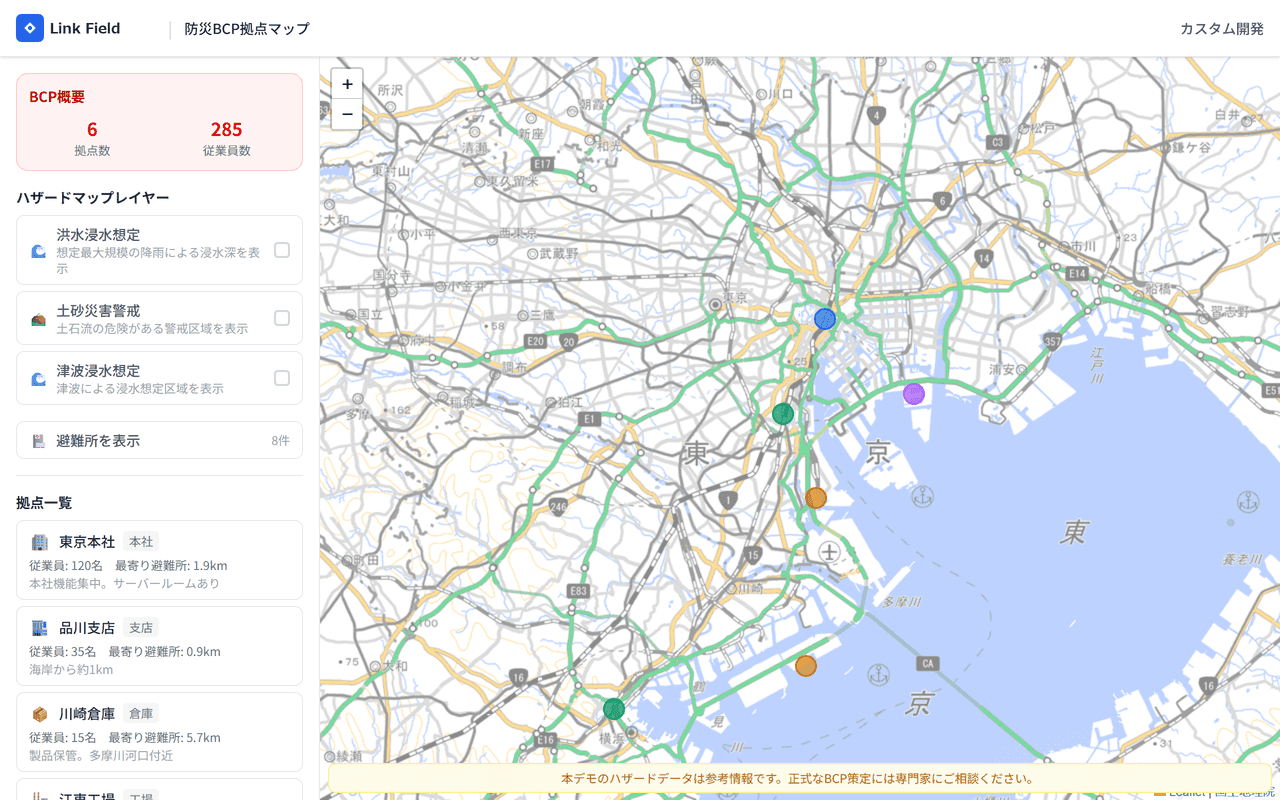This screenshot has width=1280, height=800.
Task: Zoom in on the map
Action: pos(347,84)
